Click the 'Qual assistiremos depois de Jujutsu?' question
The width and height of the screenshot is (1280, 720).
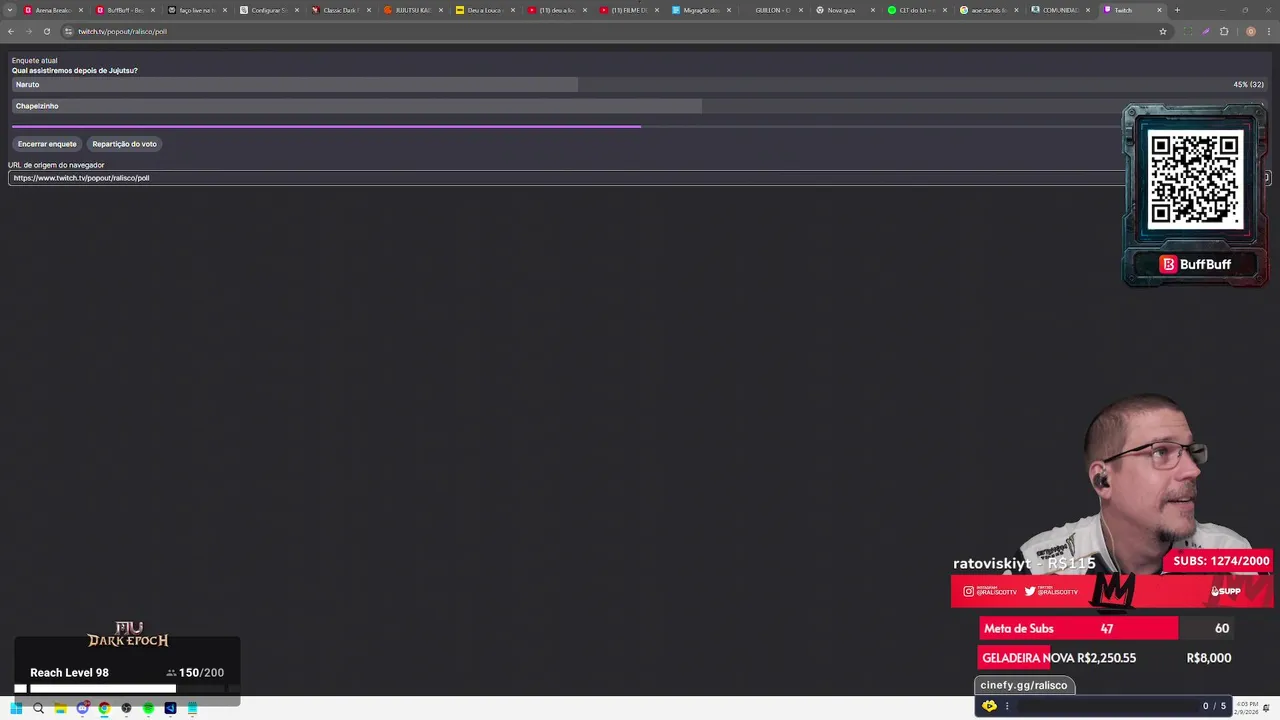75,71
